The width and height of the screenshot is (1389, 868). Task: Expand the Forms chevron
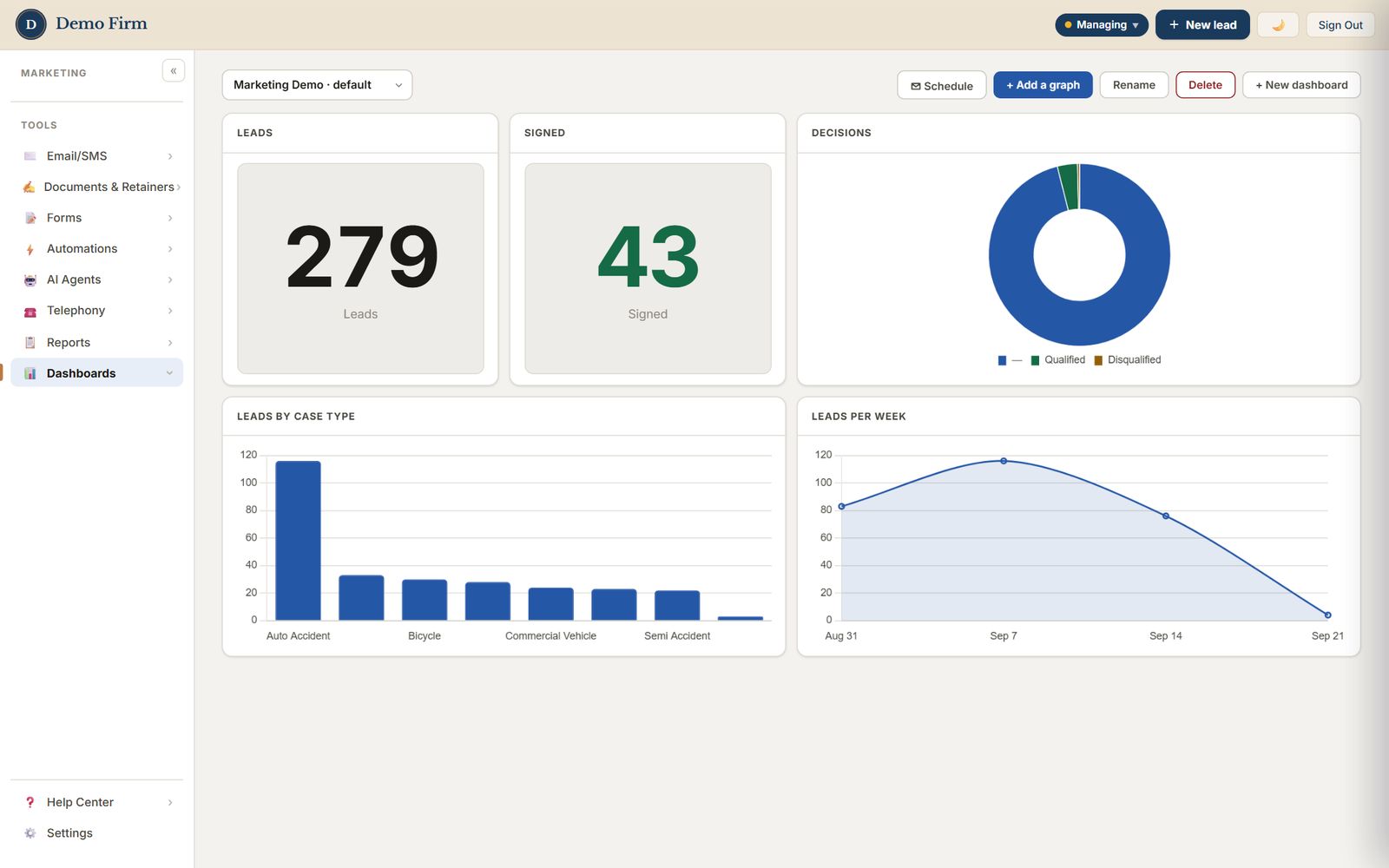tap(170, 218)
